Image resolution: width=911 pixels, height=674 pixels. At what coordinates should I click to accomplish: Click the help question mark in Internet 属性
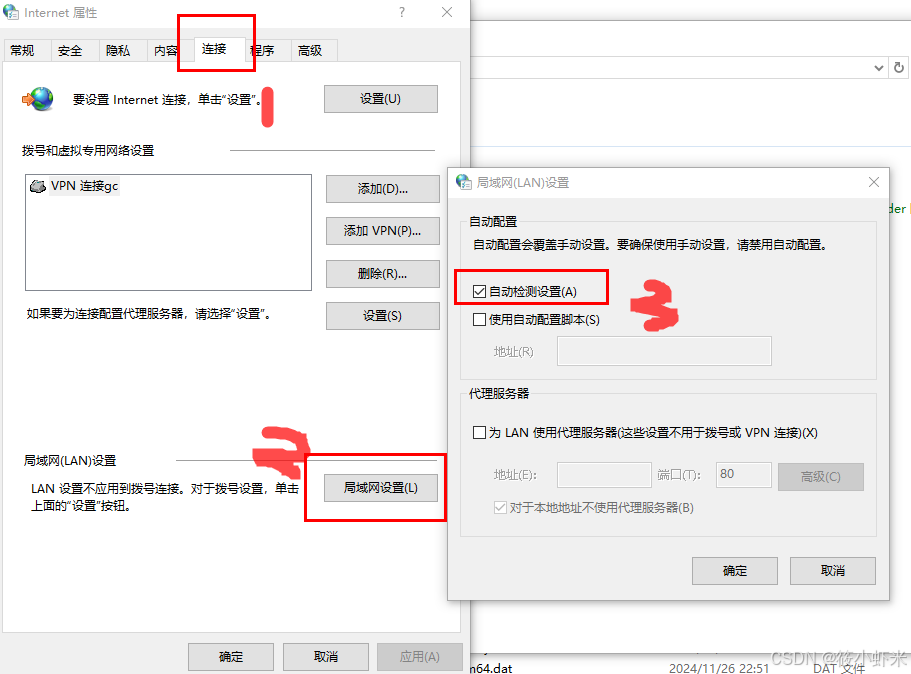pos(402,12)
